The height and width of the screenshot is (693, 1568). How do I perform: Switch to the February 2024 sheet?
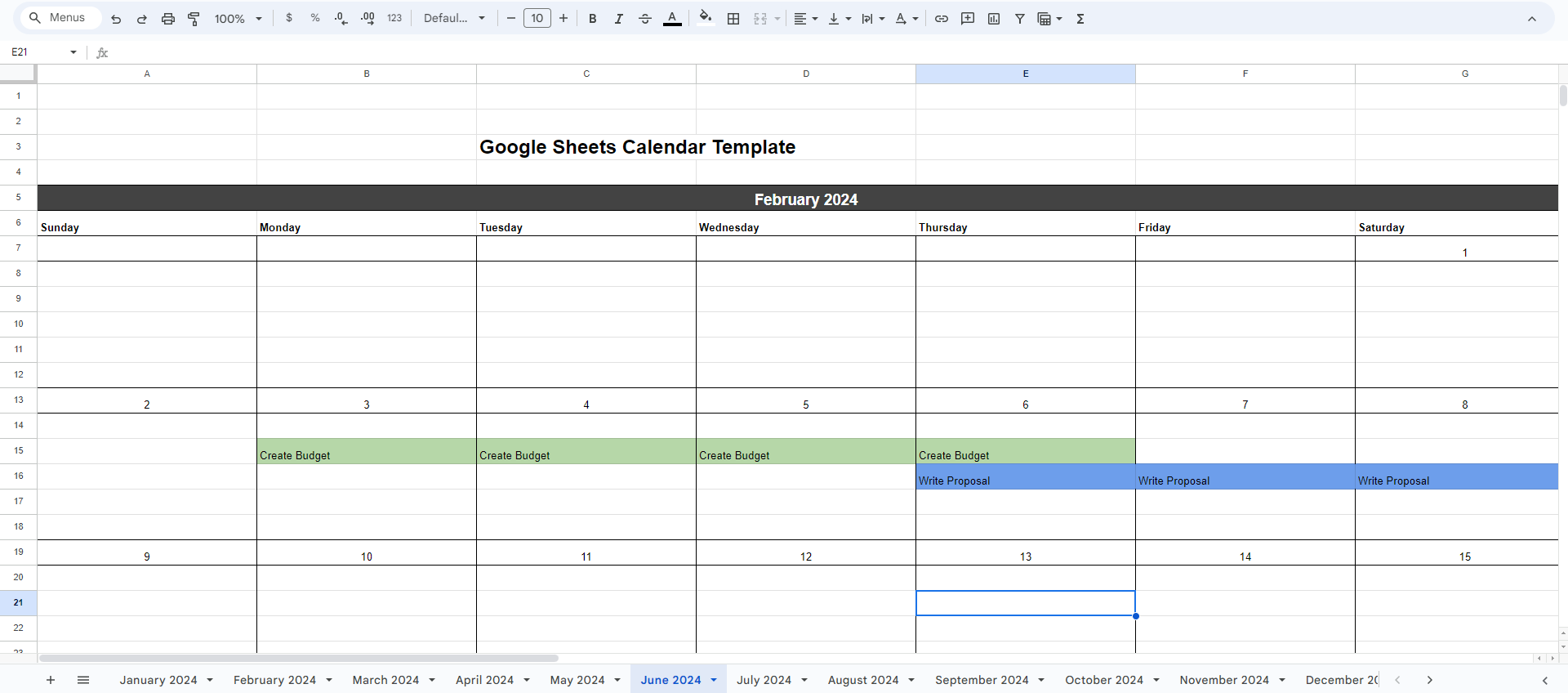click(x=274, y=680)
